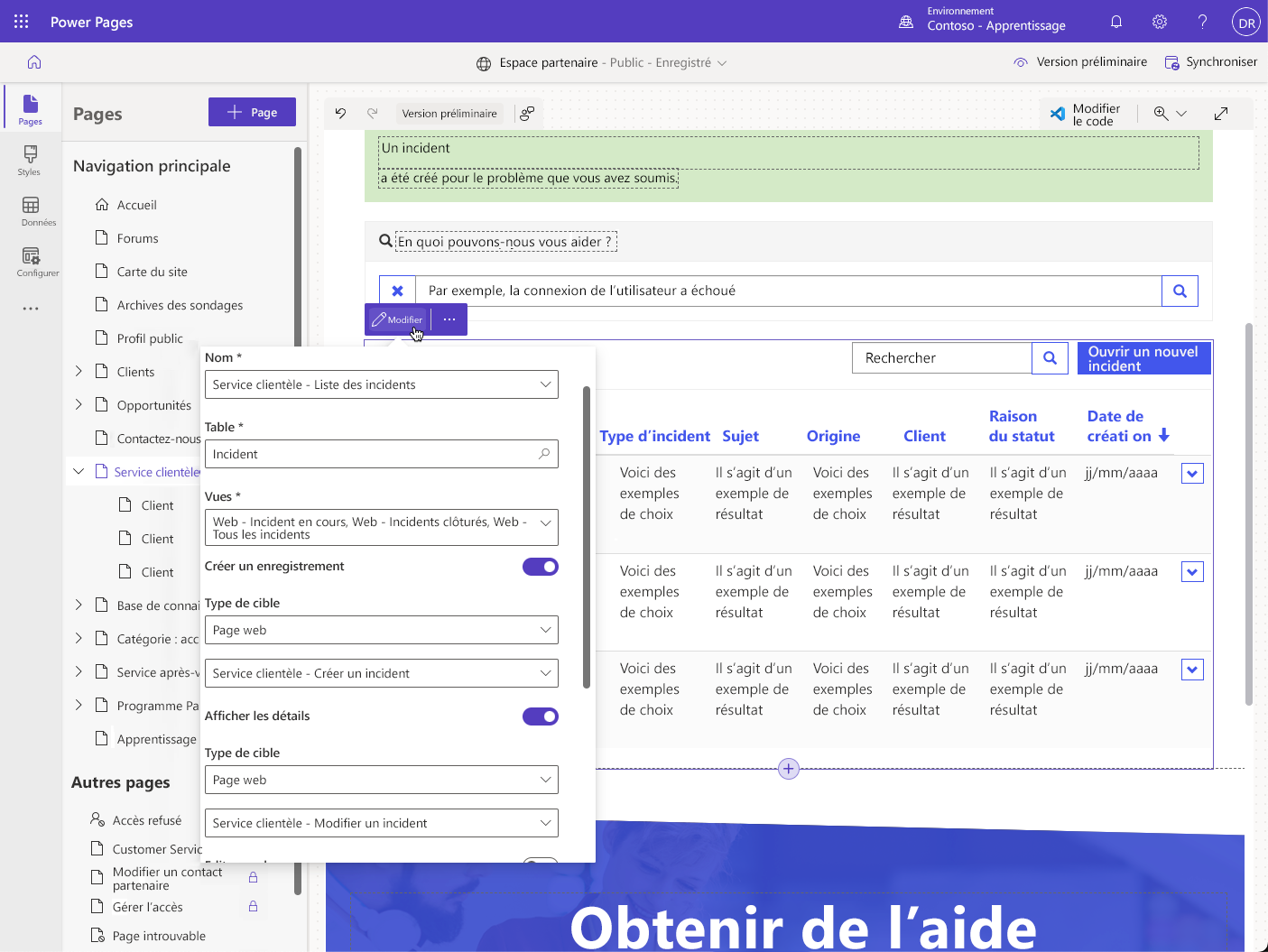Expand the Clients tree node

click(79, 371)
